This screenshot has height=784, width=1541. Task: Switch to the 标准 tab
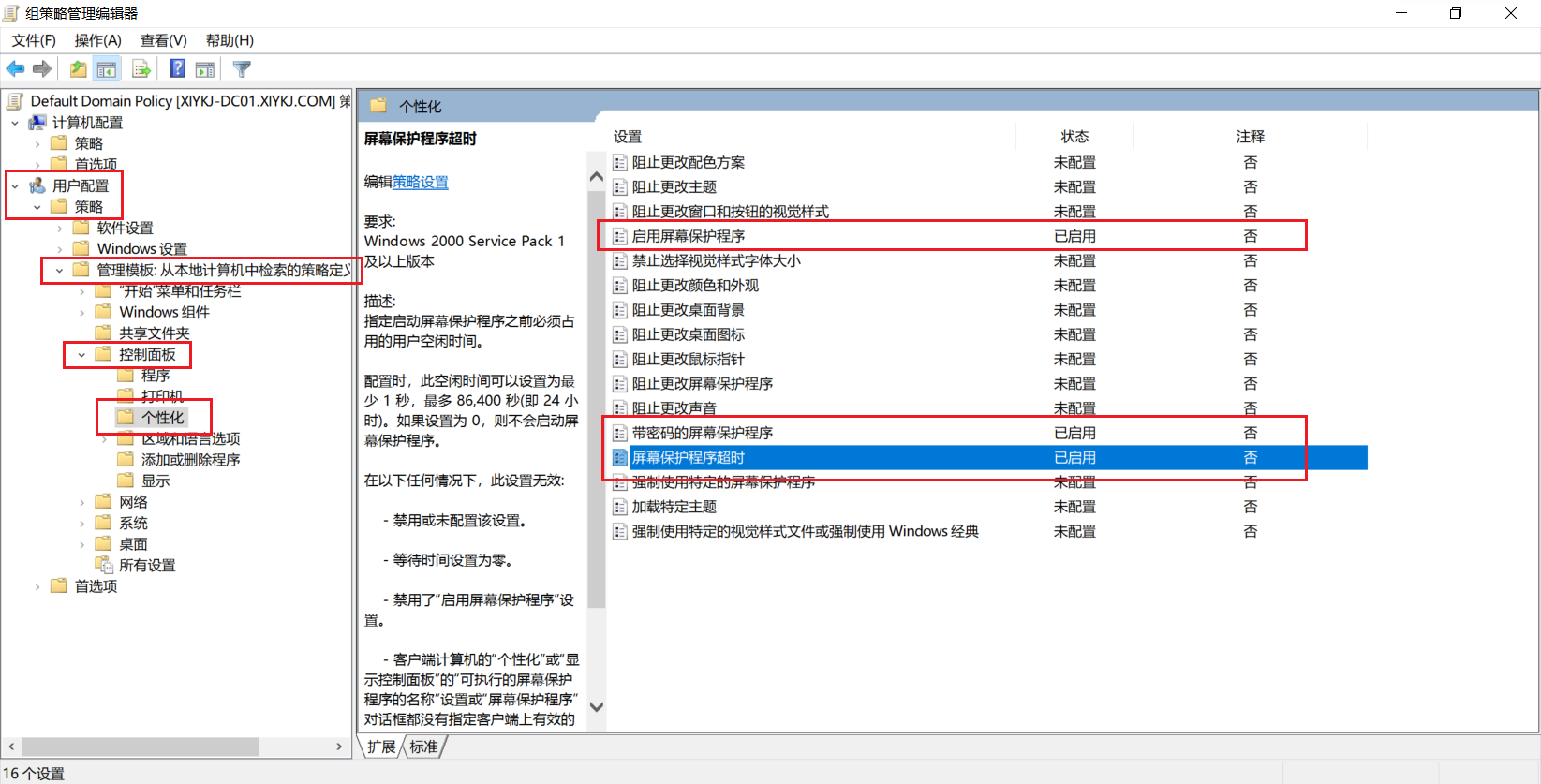coord(423,747)
